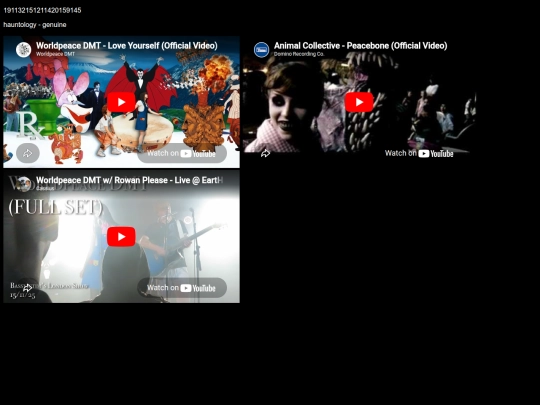Watch Love Yourself on YouTube
The height and width of the screenshot is (405, 540).
182,153
